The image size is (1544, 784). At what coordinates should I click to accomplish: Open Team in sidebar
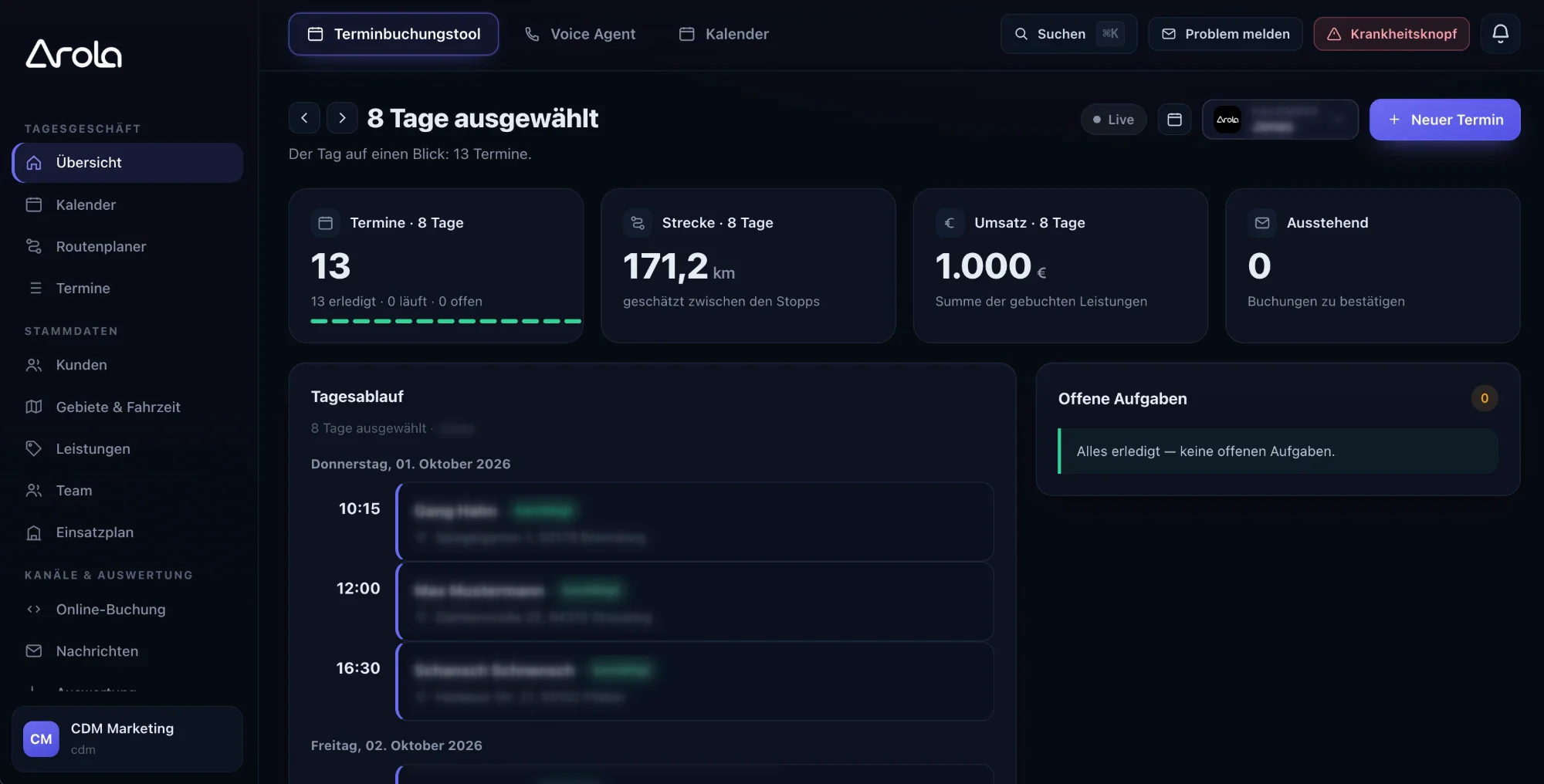coord(127,490)
